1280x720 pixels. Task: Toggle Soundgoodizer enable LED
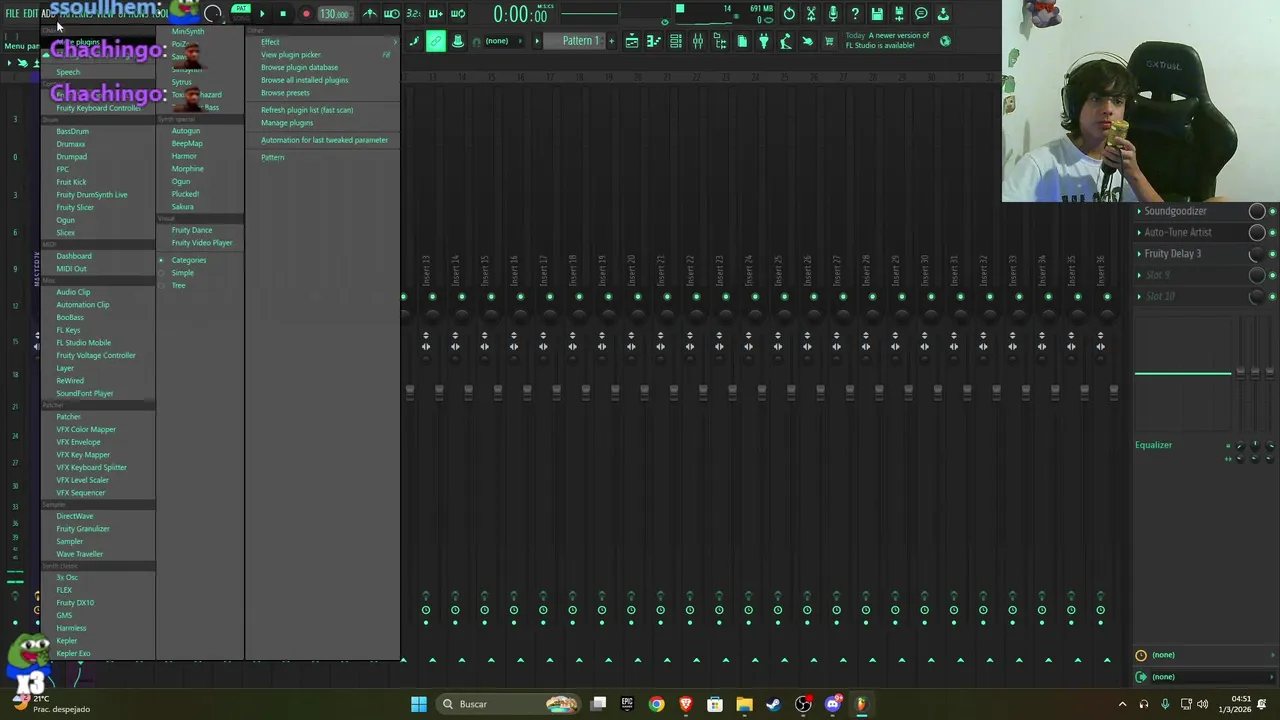[x=1273, y=211]
